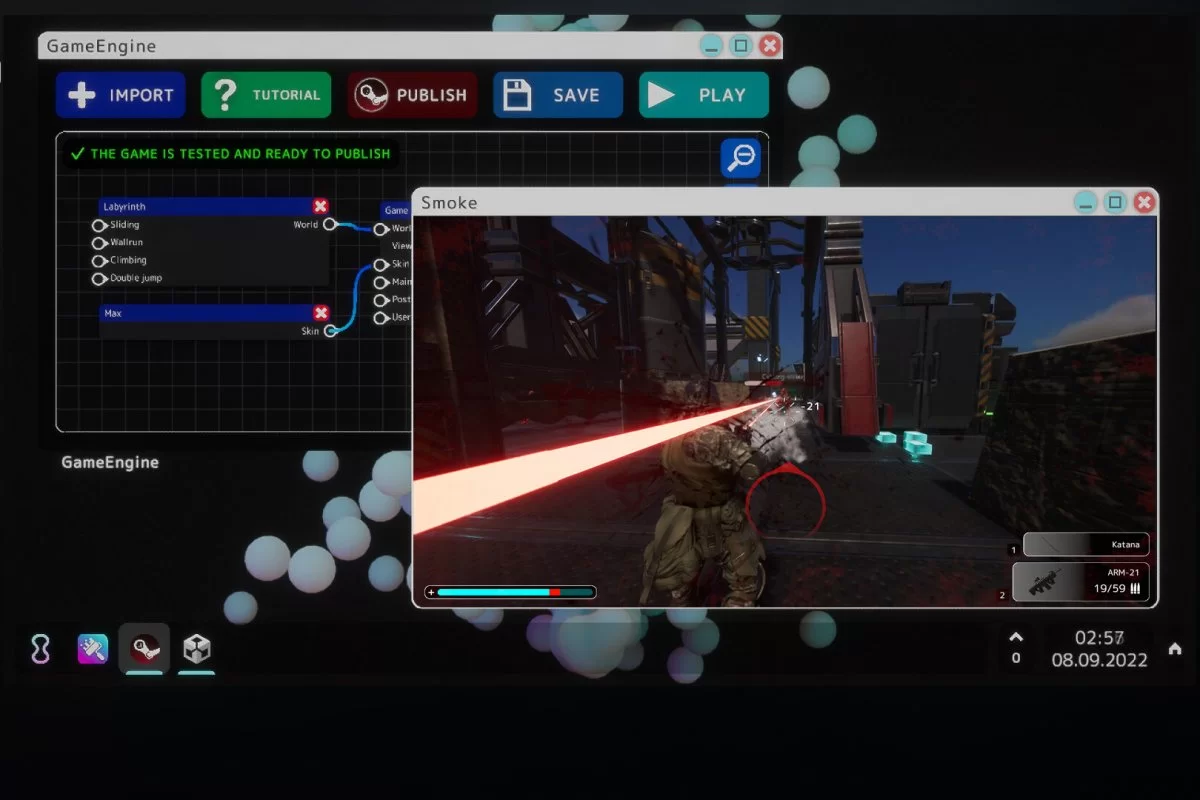Delete the Labyrinth node with red X
The image size is (1200, 800).
[x=320, y=206]
